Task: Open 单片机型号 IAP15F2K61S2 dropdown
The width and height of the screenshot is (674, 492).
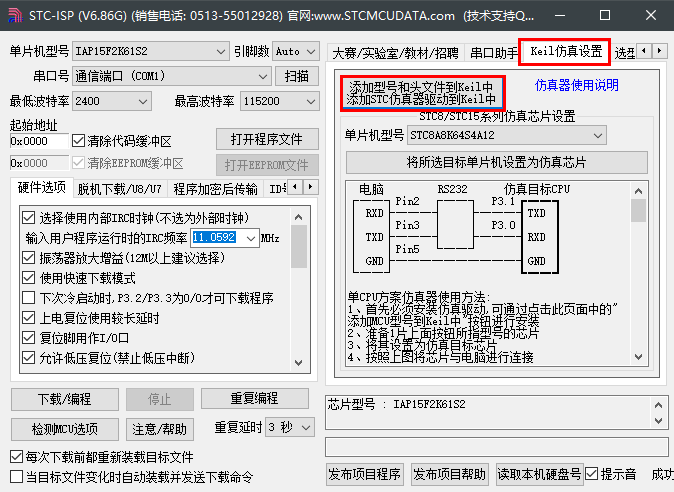Action: [150, 52]
